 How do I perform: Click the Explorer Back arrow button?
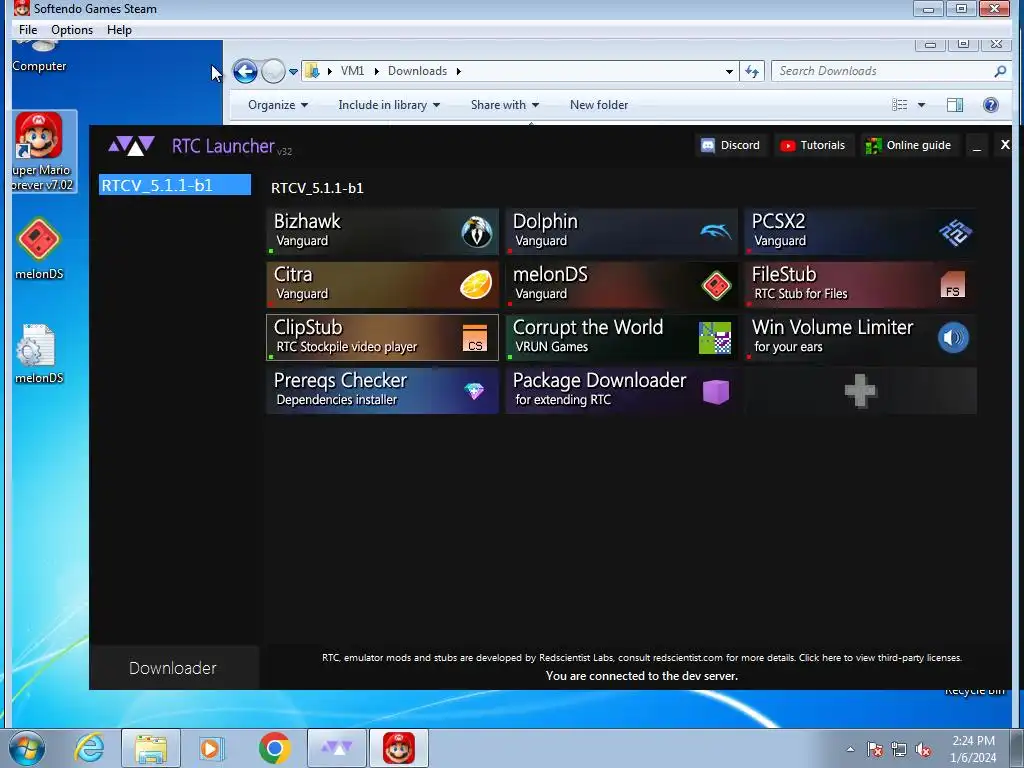coord(245,71)
